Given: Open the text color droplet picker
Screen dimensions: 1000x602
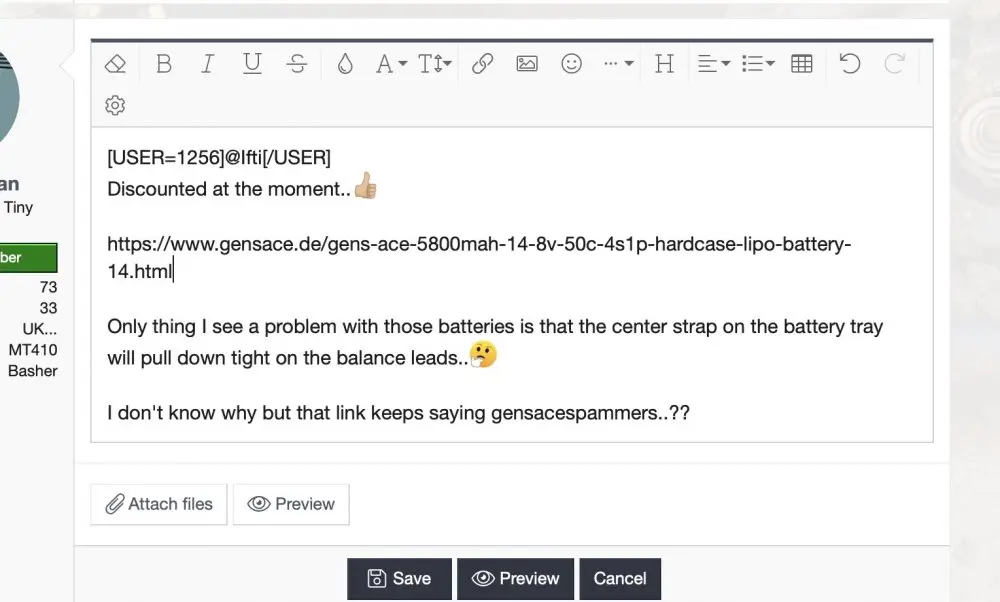Looking at the screenshot, I should point(345,64).
